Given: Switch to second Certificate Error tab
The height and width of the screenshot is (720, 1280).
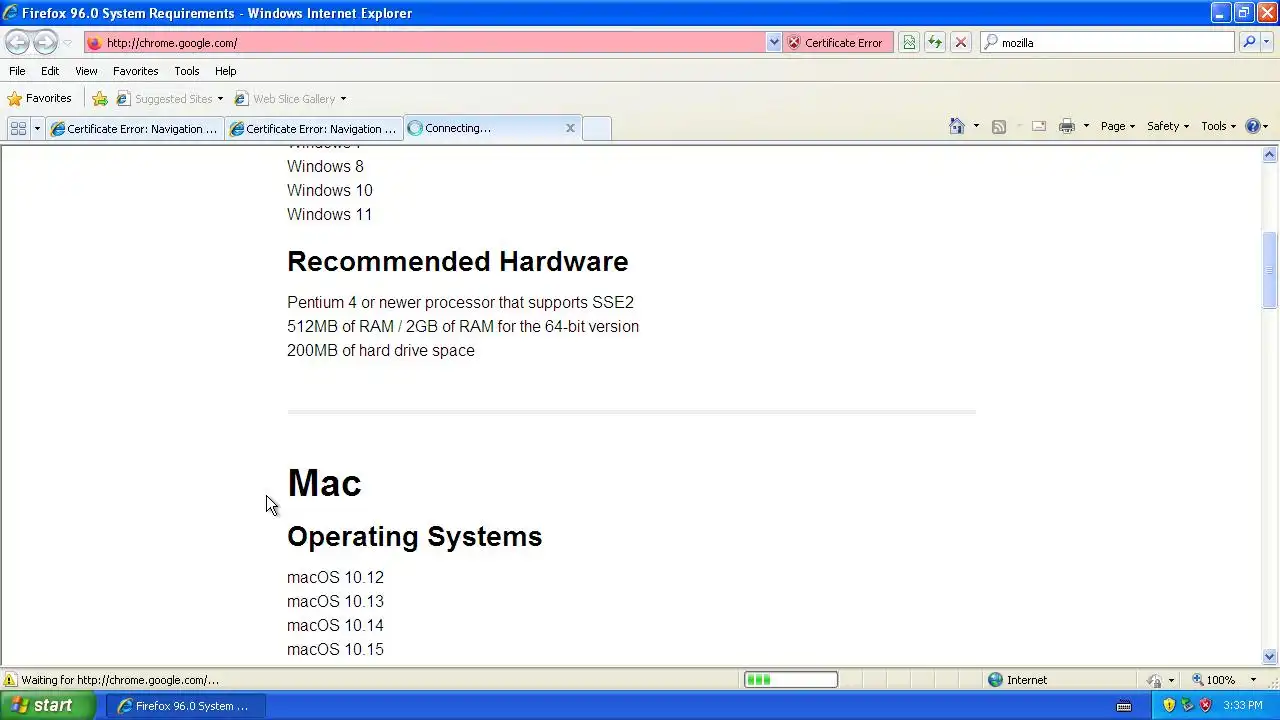Looking at the screenshot, I should coord(314,128).
